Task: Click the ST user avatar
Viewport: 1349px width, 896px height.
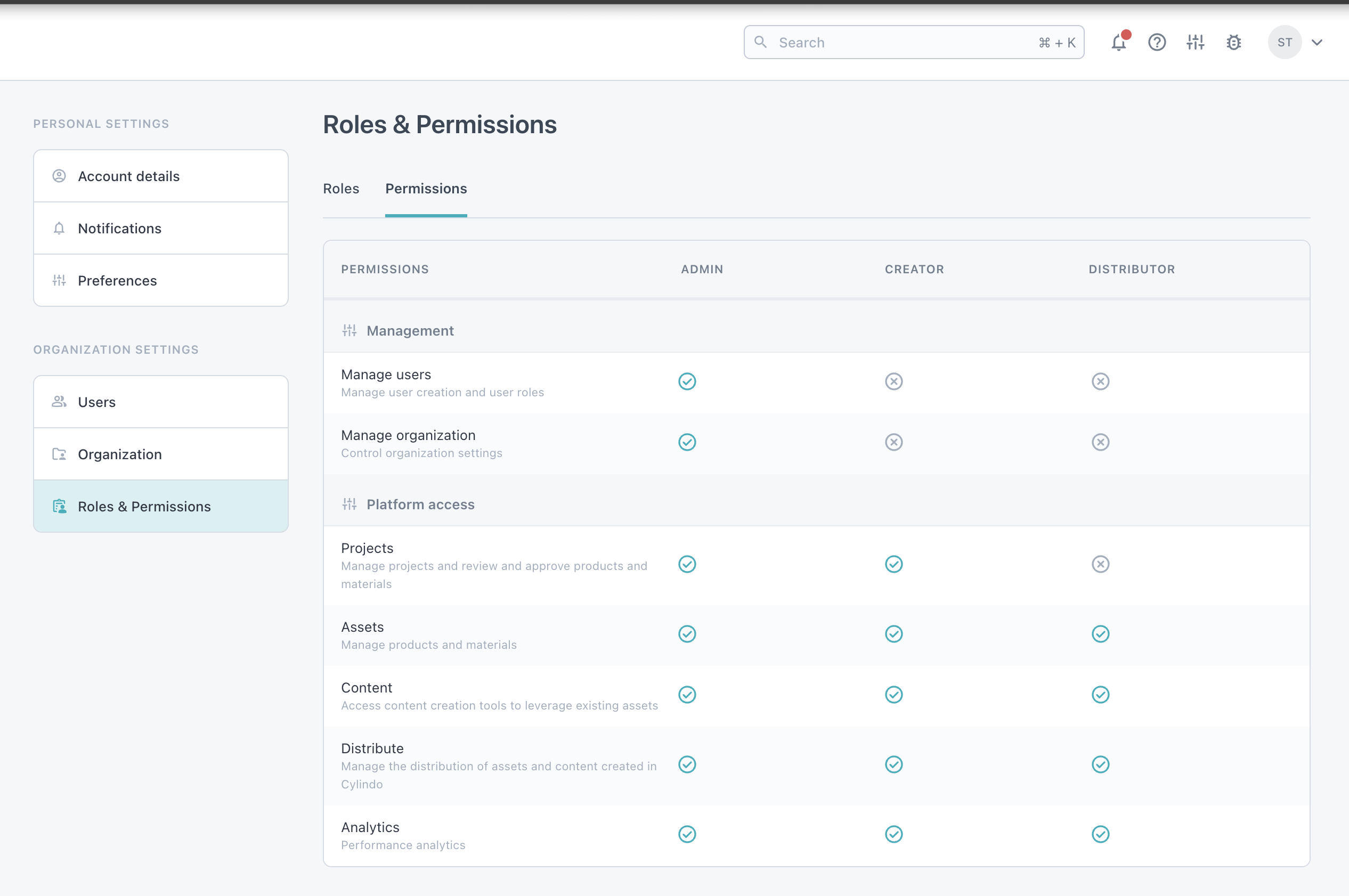Action: 1285,42
